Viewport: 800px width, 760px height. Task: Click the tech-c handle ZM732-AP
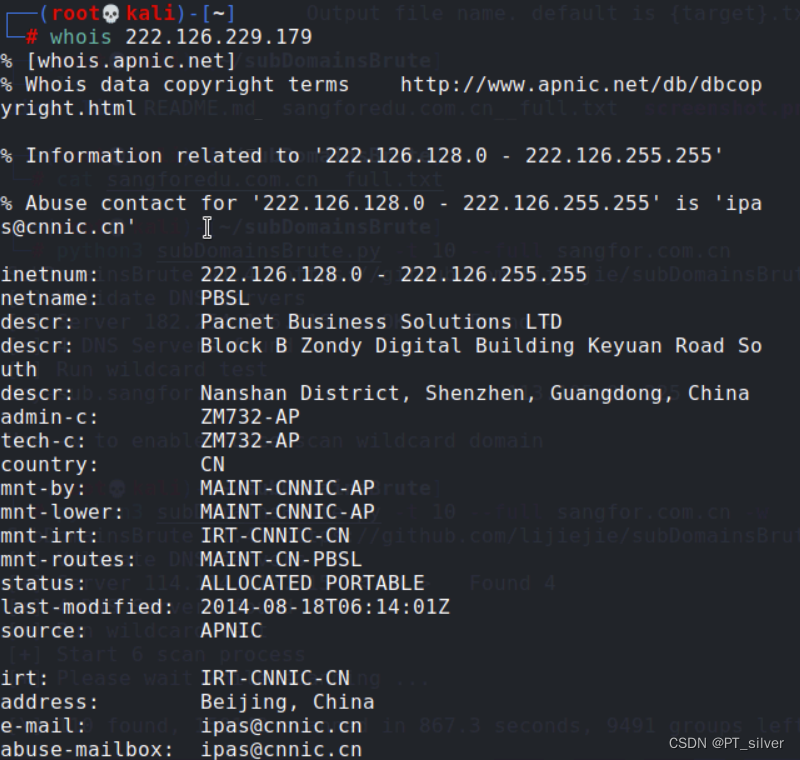click(250, 441)
